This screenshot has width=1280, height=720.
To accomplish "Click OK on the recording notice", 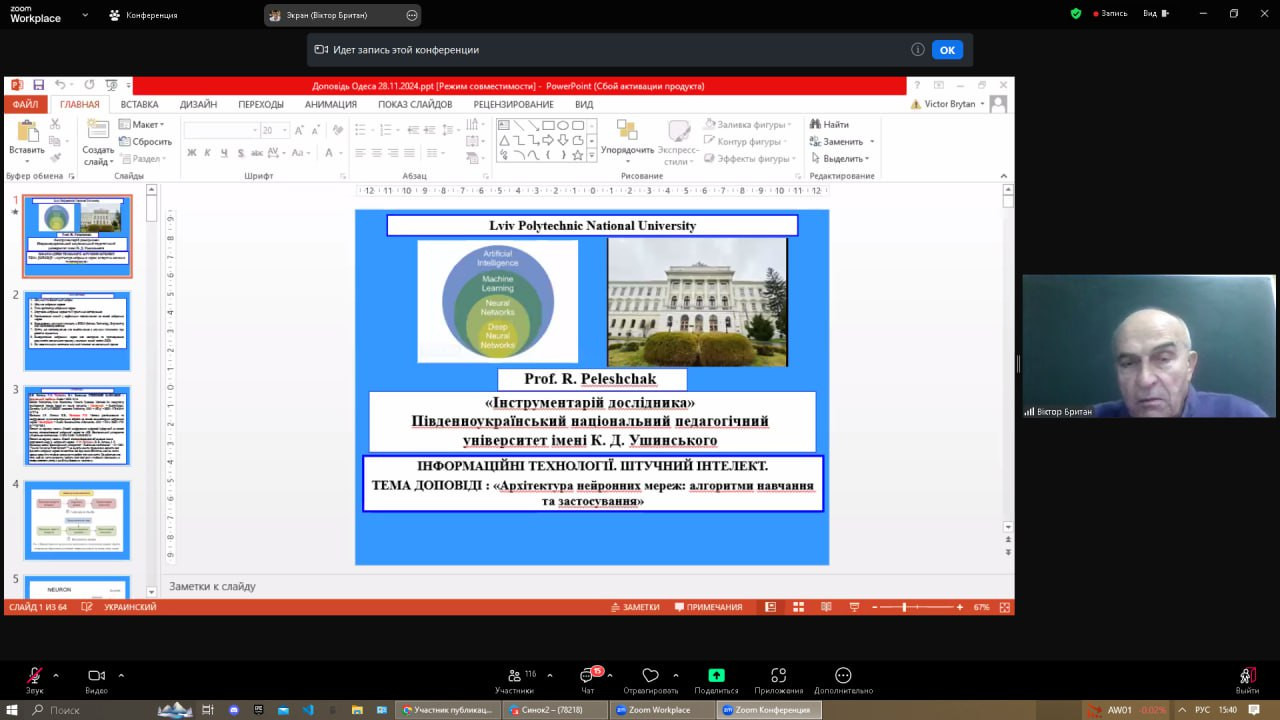I will pyautogui.click(x=946, y=50).
